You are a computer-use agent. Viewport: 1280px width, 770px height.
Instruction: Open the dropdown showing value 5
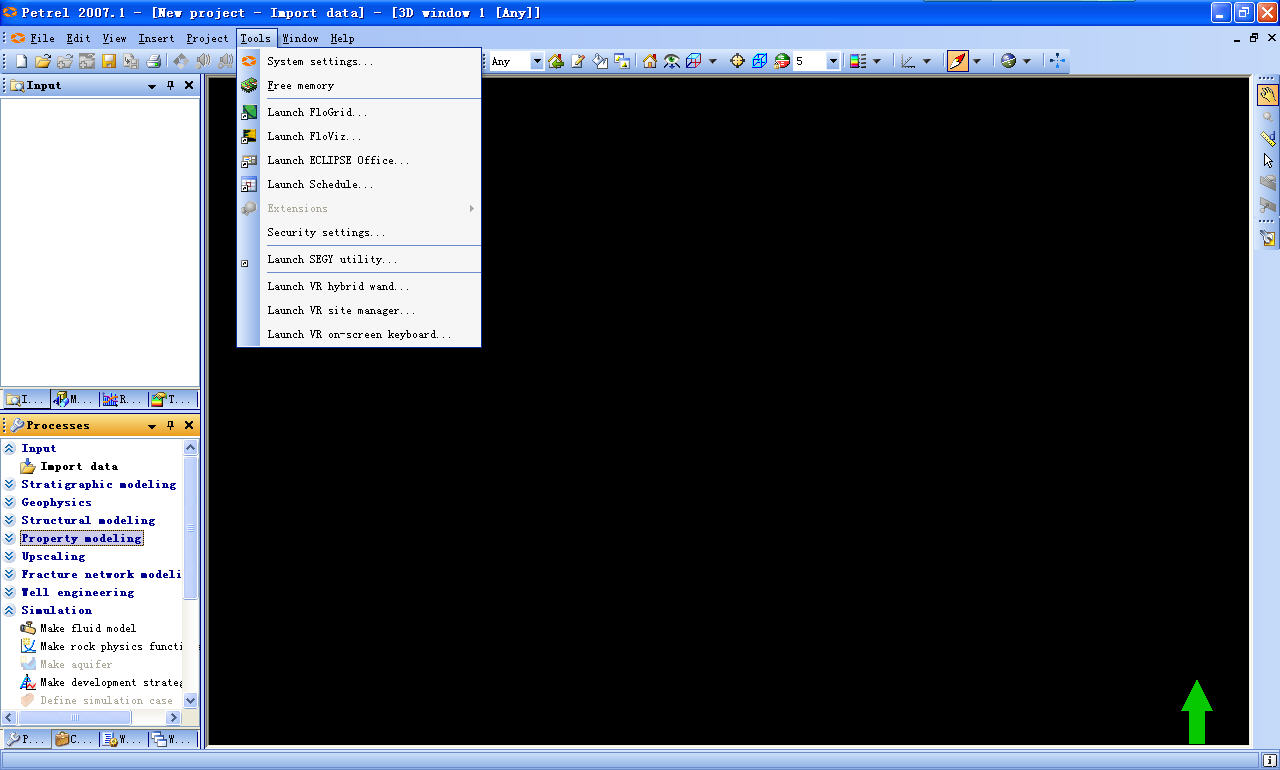[x=833, y=61]
